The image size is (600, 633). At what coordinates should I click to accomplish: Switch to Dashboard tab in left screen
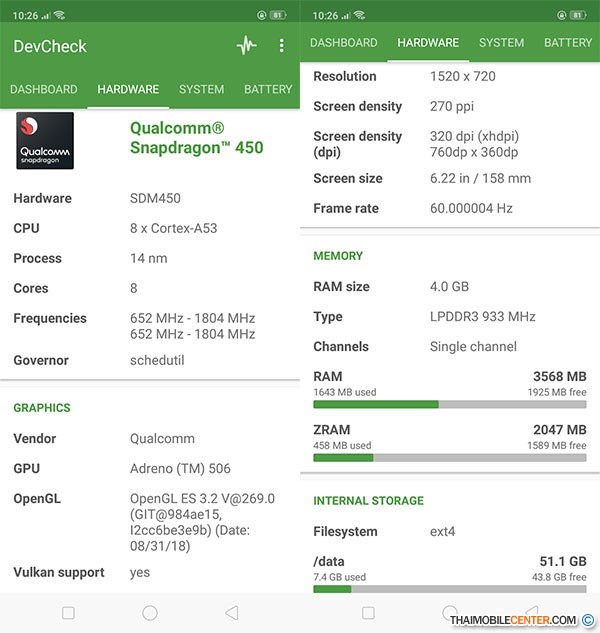[44, 89]
